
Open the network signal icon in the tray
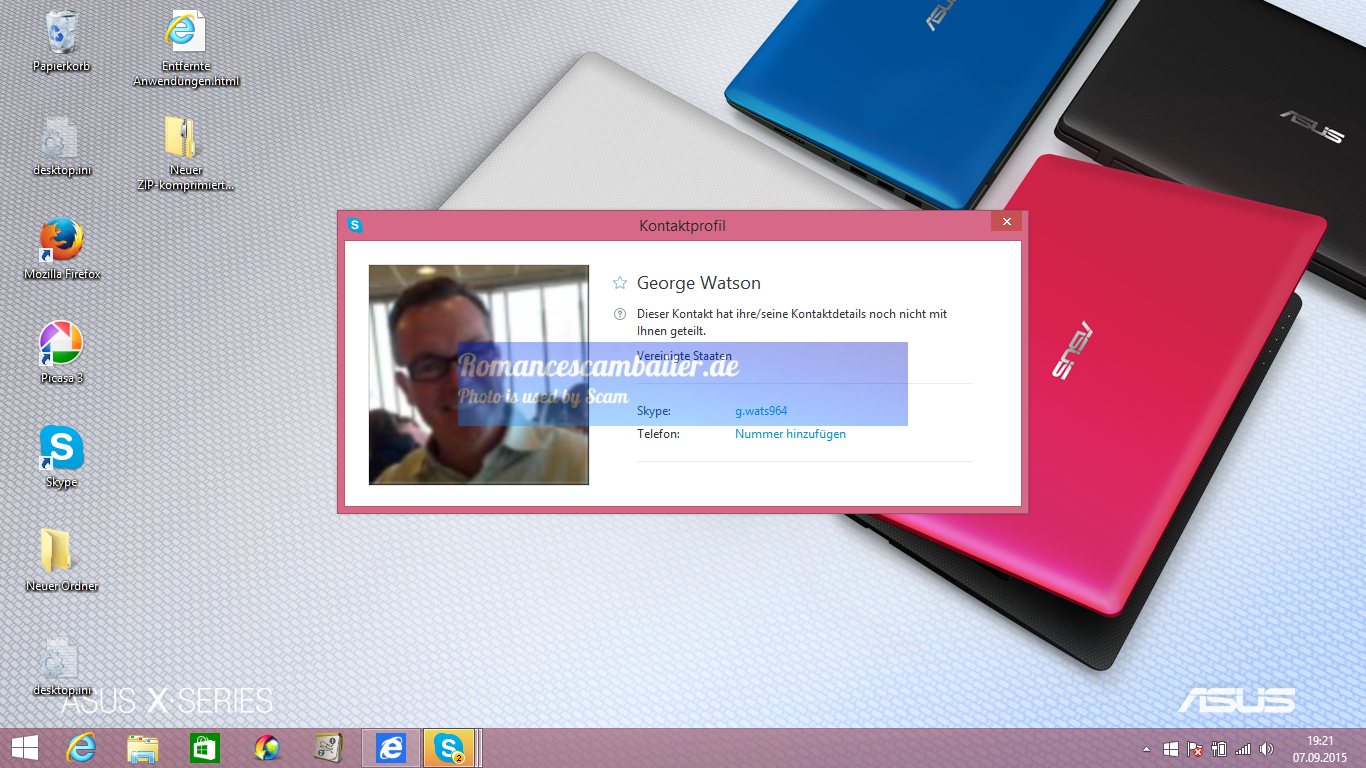pyautogui.click(x=1243, y=748)
